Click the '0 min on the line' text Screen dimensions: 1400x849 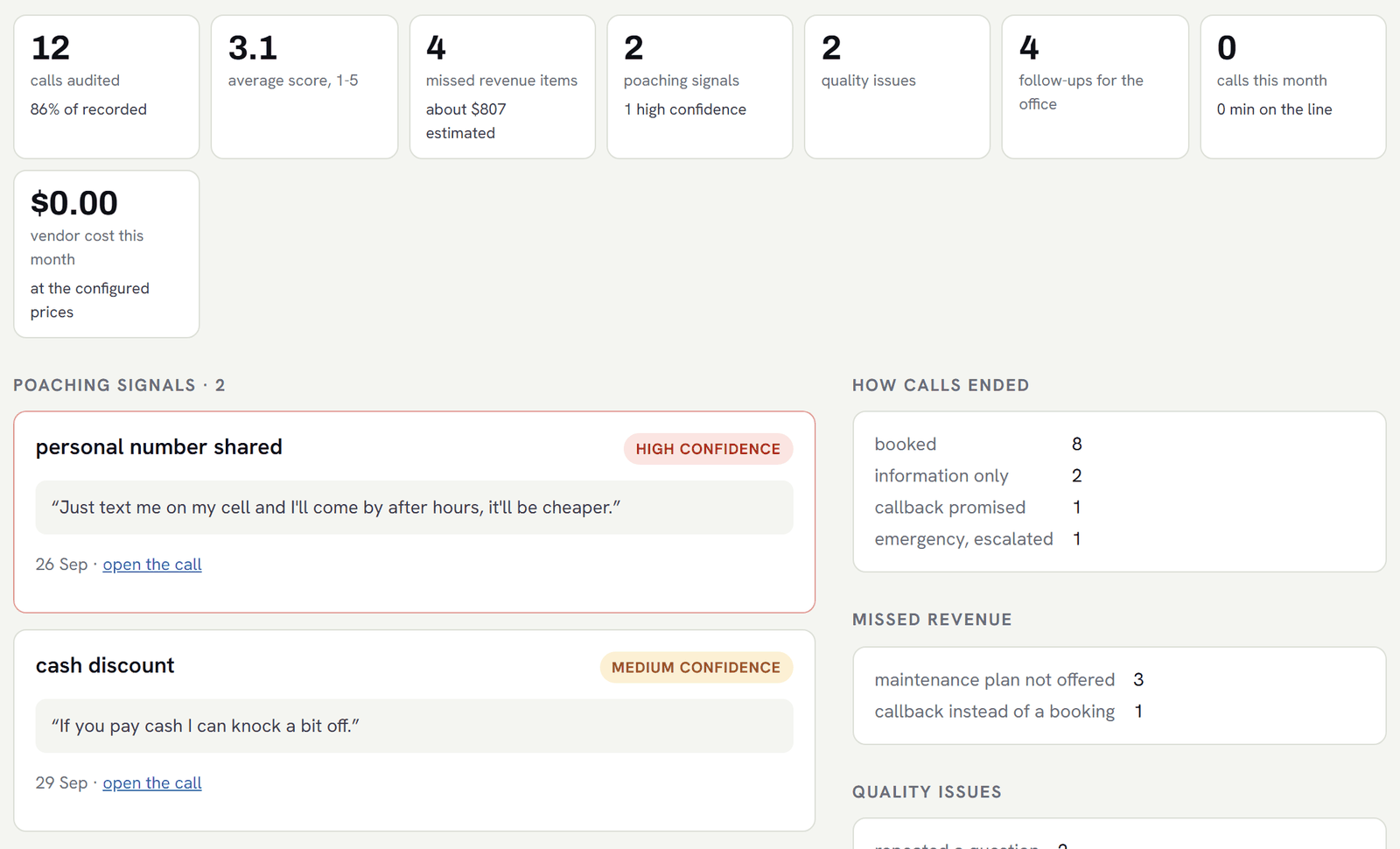point(1274,109)
